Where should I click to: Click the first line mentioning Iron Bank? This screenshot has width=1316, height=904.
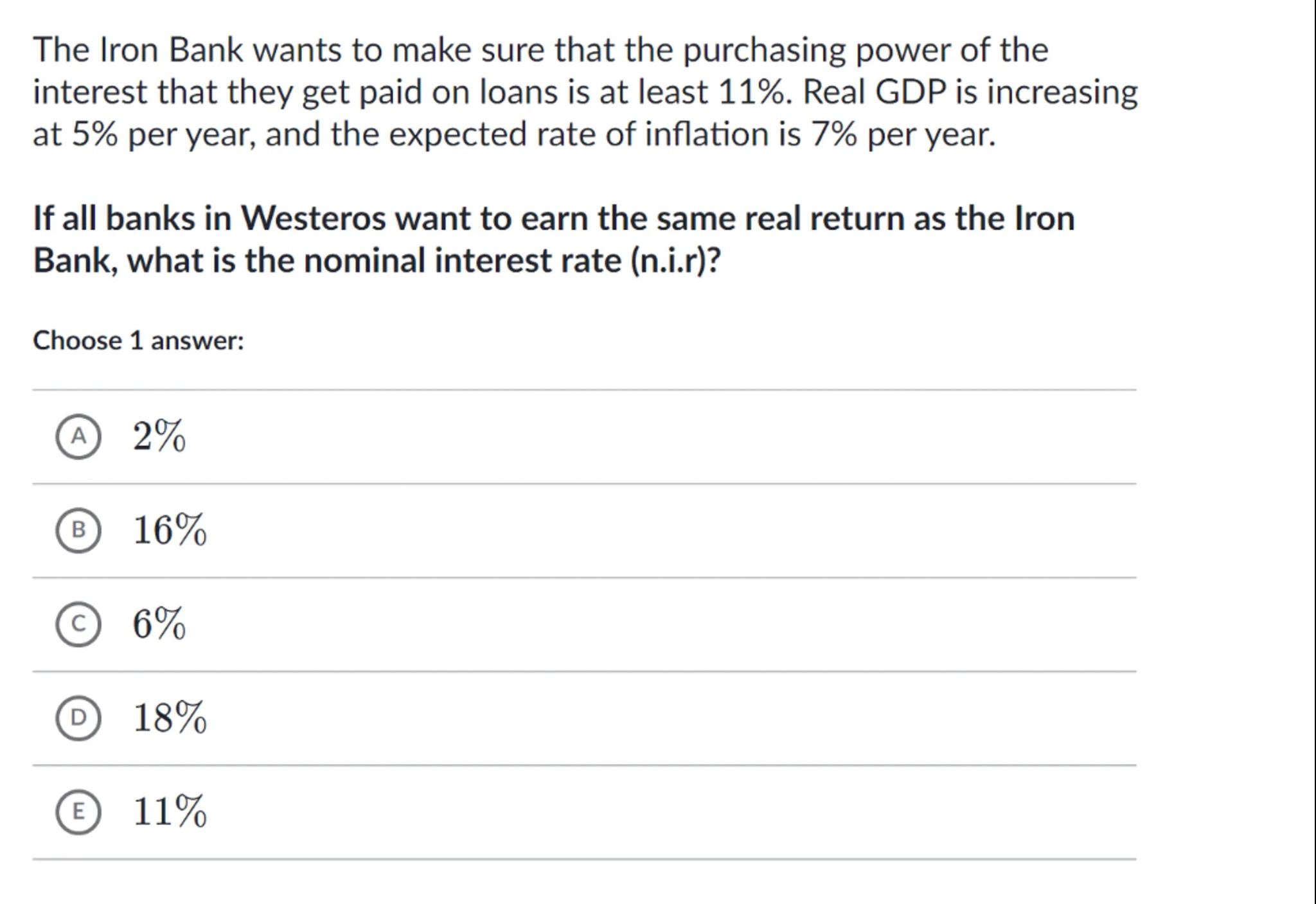point(540,50)
